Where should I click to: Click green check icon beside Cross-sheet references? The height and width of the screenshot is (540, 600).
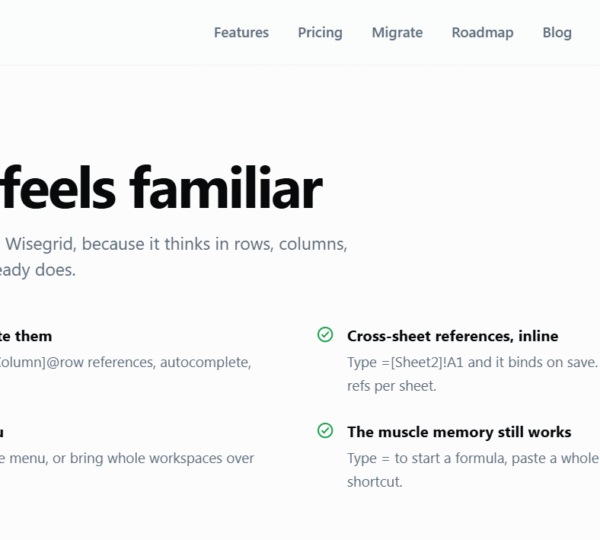[x=325, y=335]
